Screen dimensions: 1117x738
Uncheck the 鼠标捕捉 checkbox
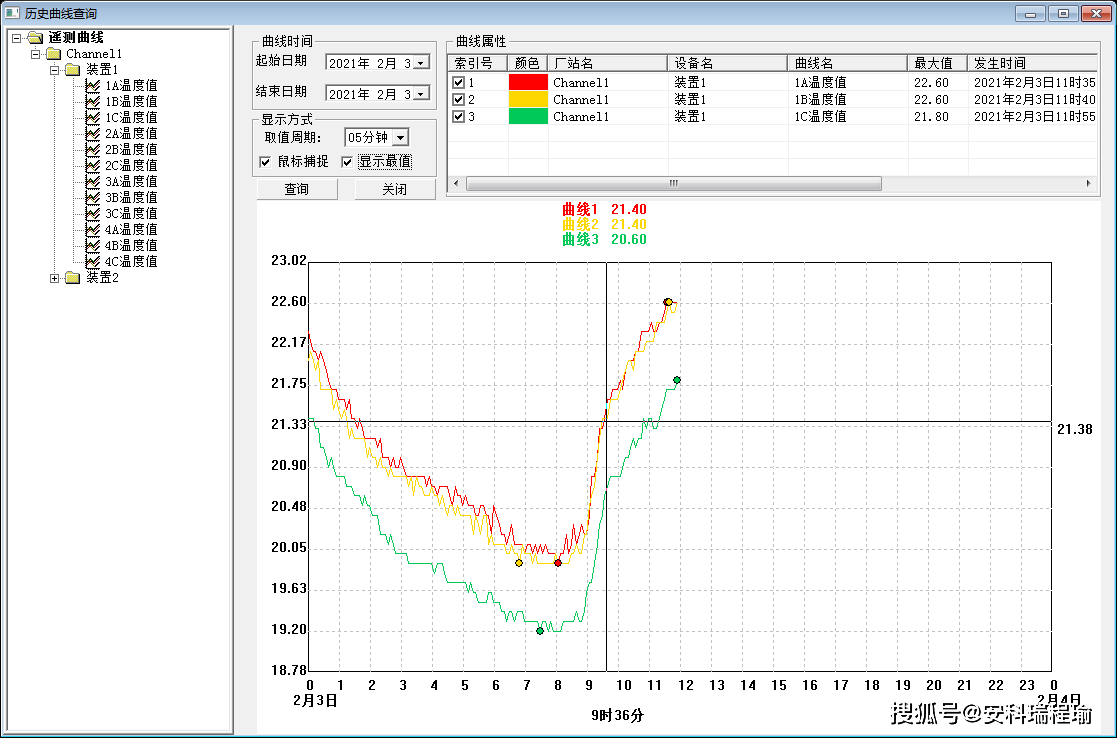(x=265, y=162)
